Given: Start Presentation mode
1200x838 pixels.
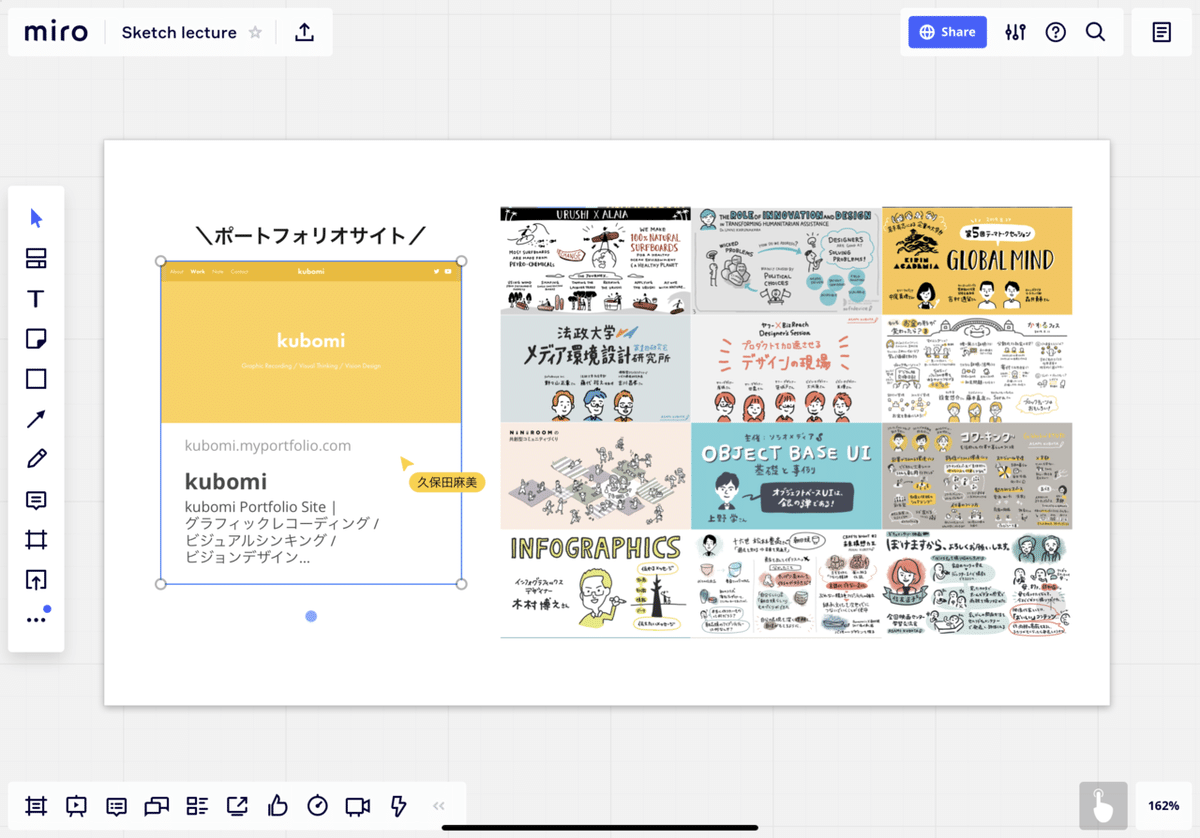Looking at the screenshot, I should tap(76, 806).
